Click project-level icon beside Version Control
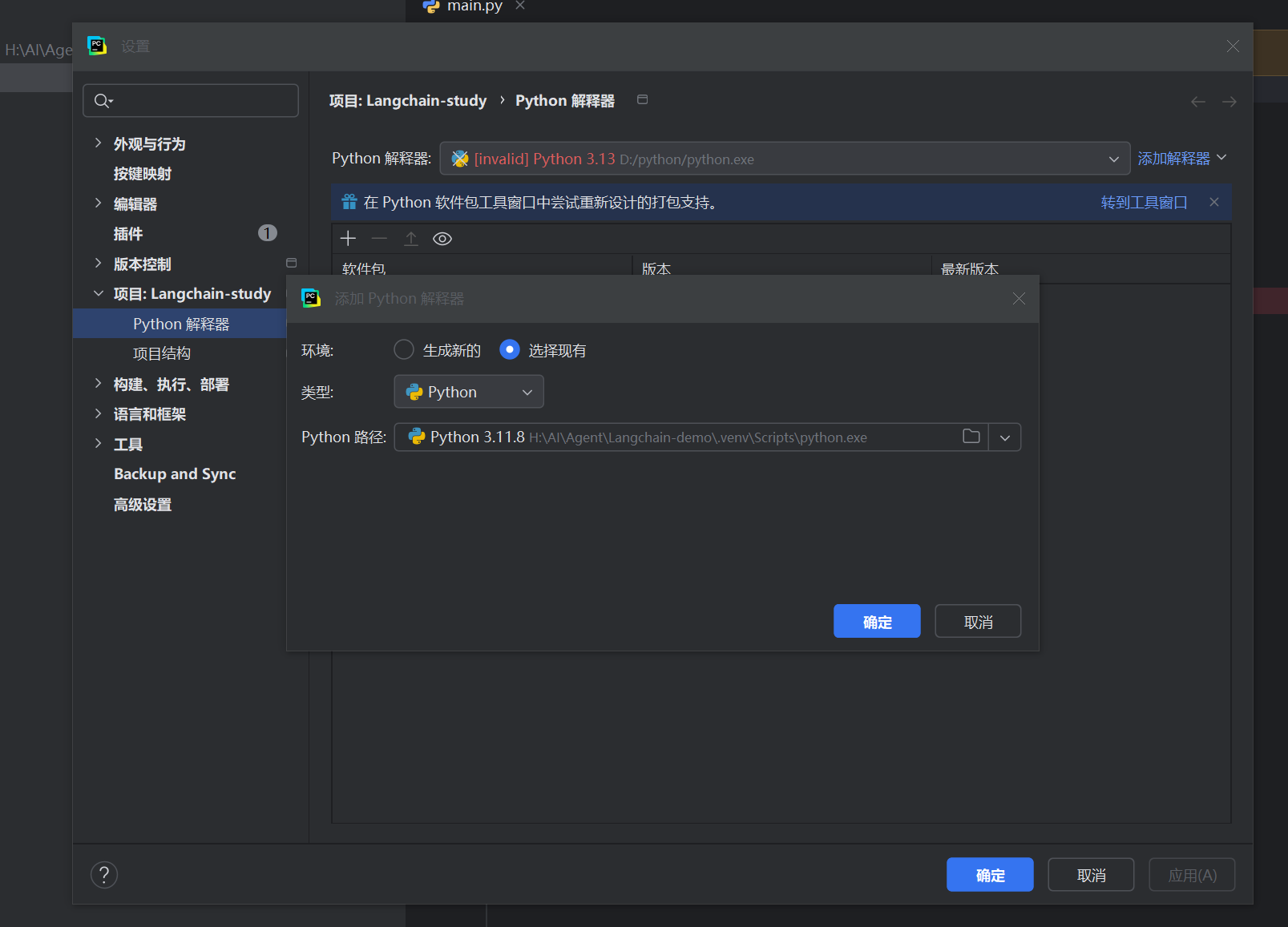 point(291,263)
